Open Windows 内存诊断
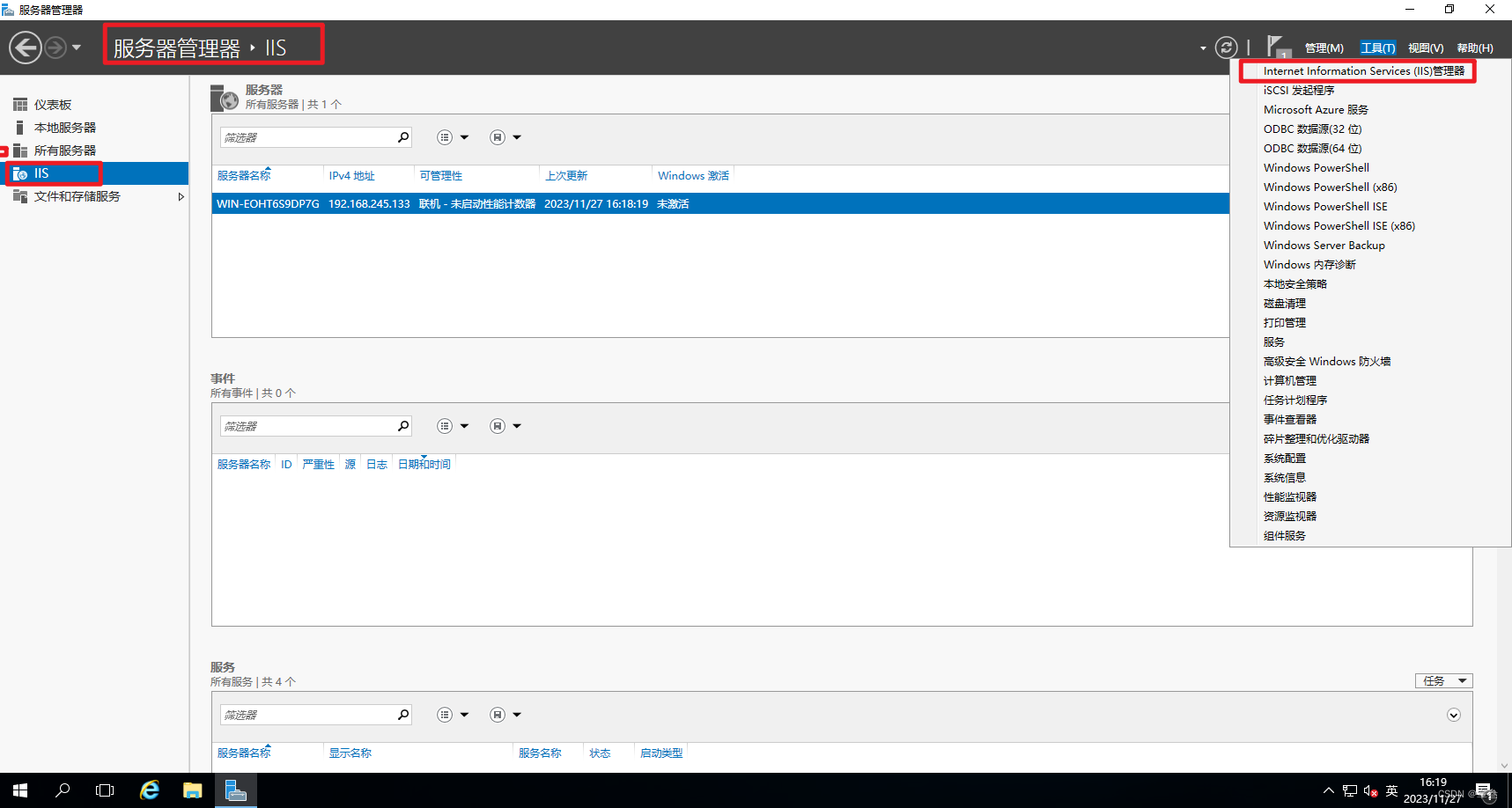The width and height of the screenshot is (1512, 808). 1309,265
